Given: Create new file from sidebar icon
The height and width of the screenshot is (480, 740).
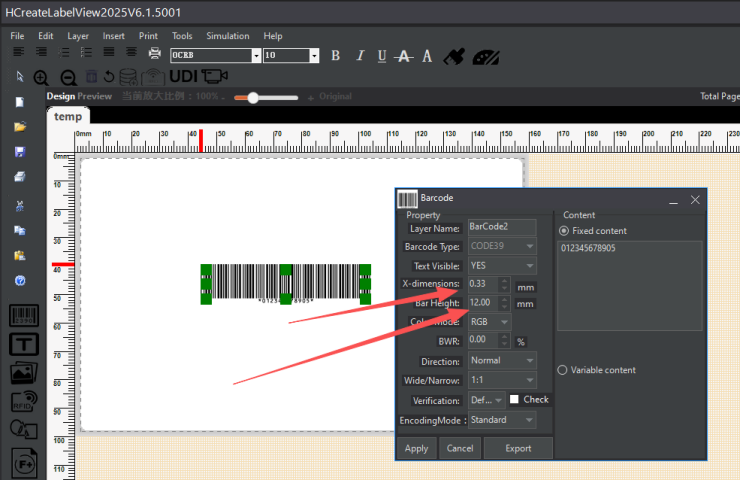Looking at the screenshot, I should coord(19,102).
